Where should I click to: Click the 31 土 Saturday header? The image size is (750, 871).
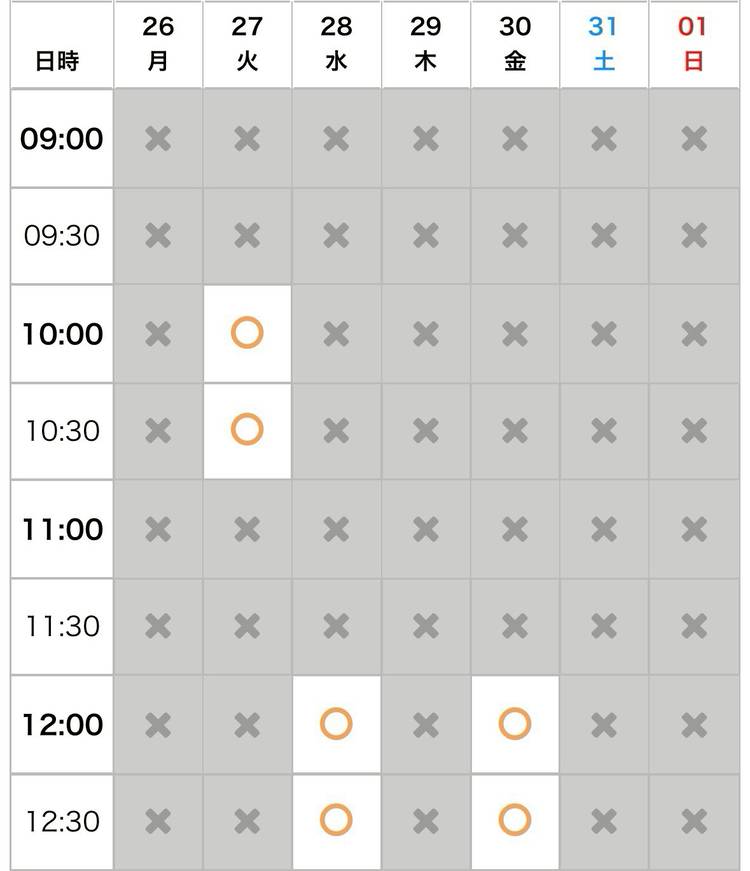tap(604, 44)
